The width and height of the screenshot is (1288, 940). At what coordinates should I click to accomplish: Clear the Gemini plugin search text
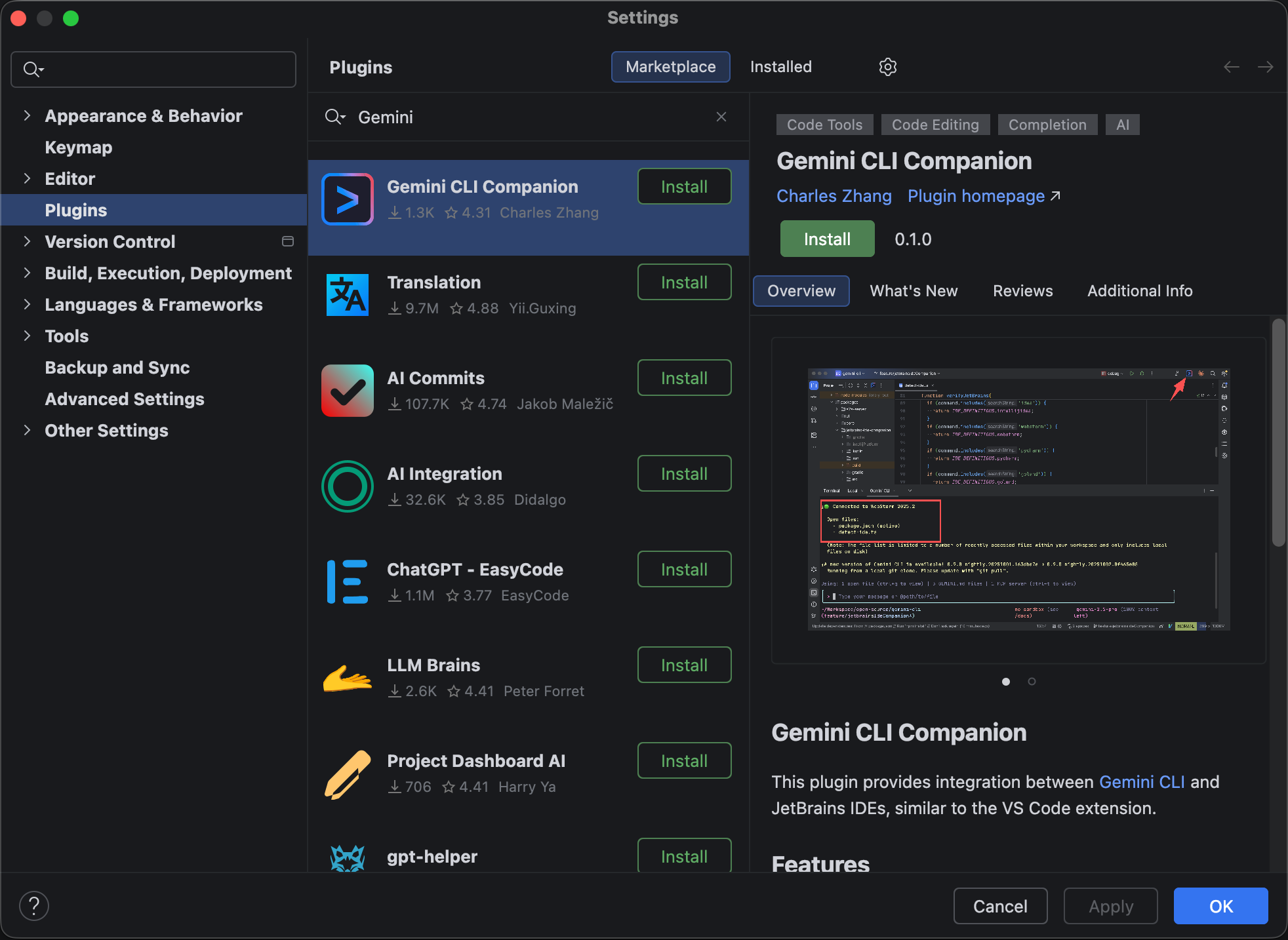click(721, 117)
